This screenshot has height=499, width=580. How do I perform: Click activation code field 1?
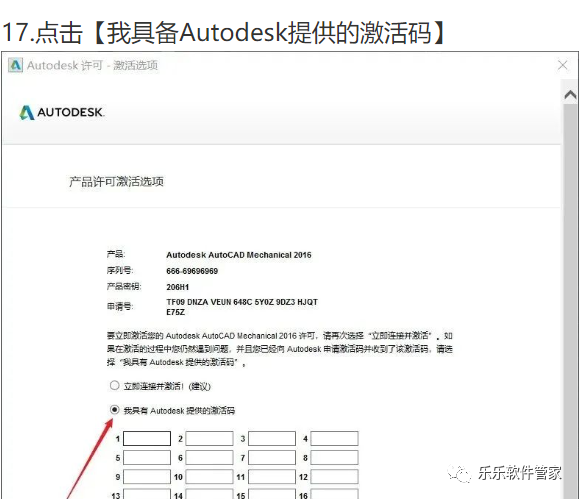147,438
